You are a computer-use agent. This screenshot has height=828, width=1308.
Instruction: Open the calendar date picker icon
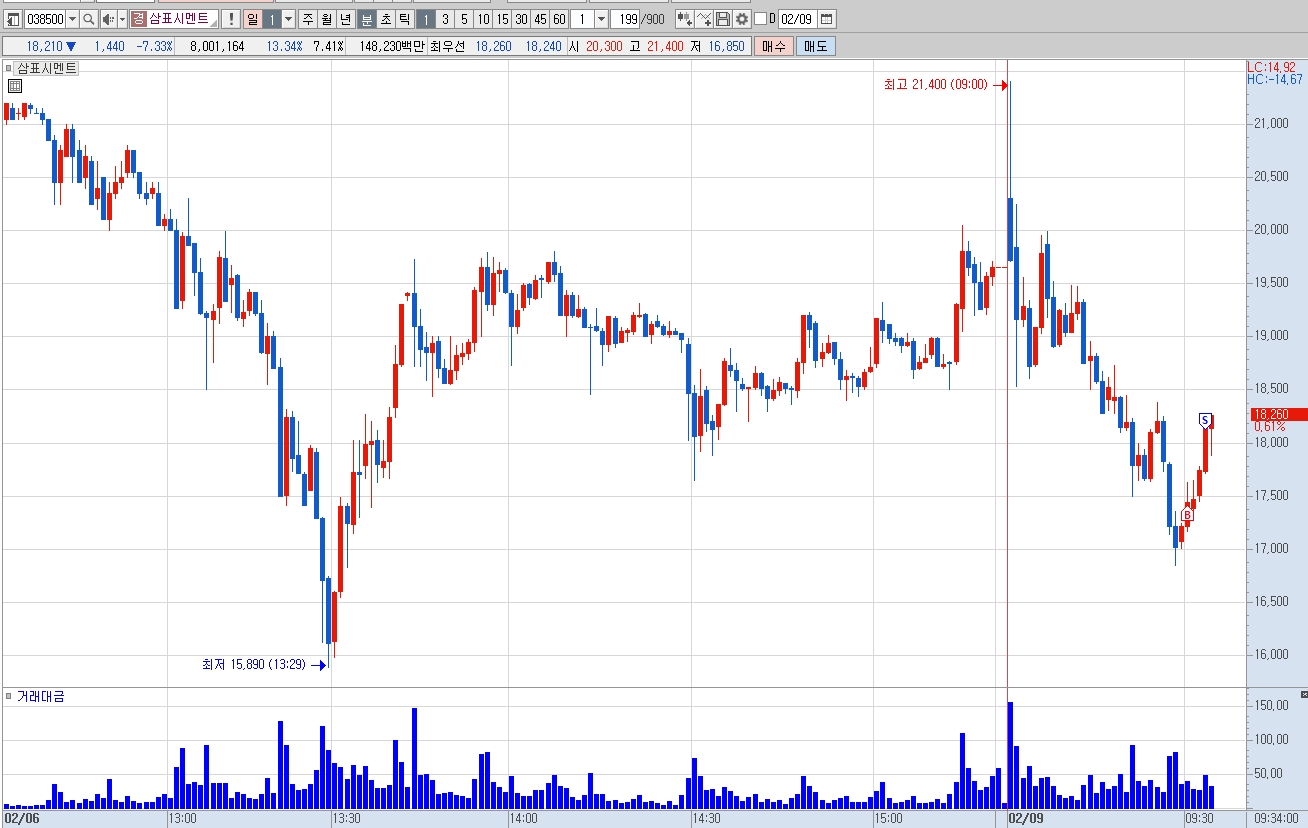click(x=826, y=19)
